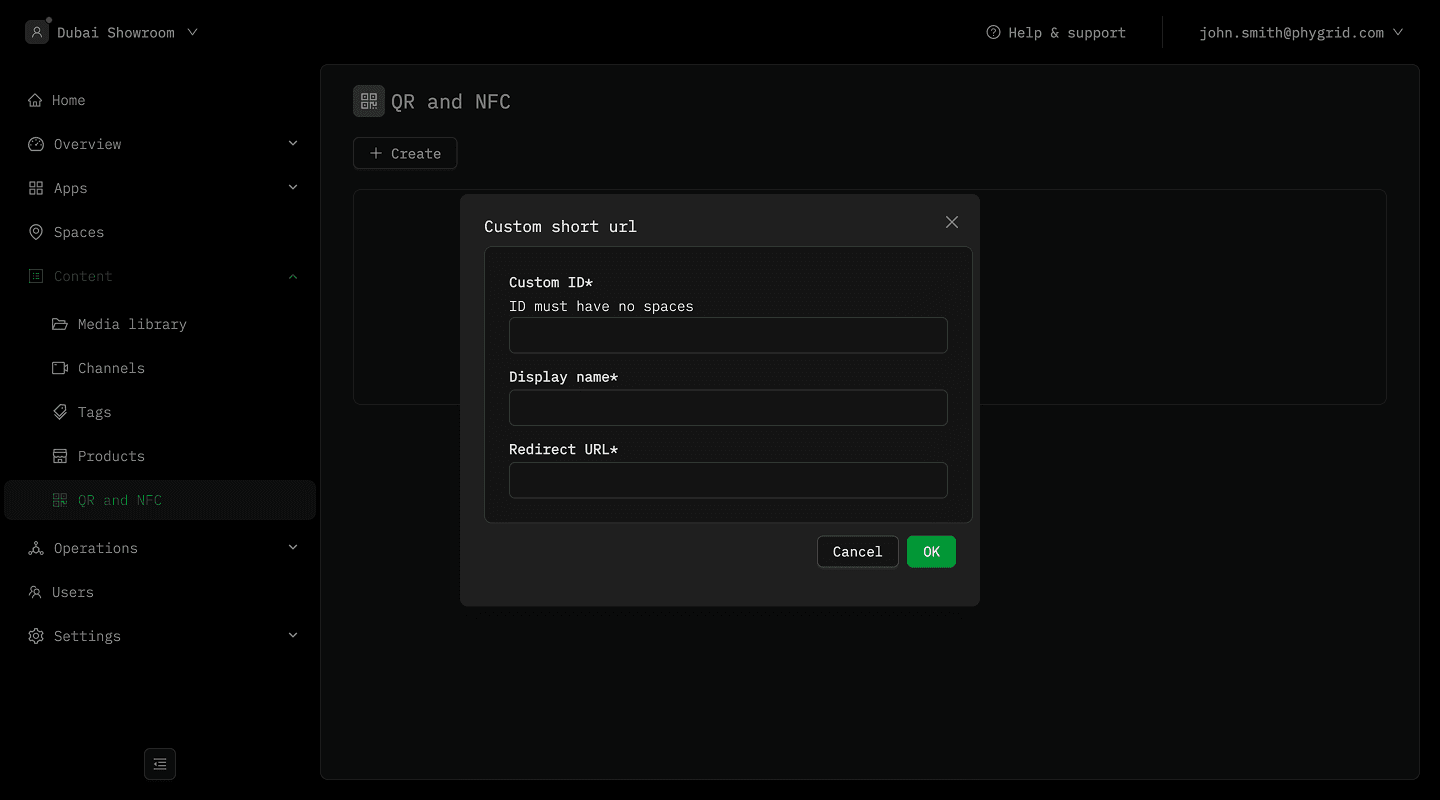The image size is (1440, 800).
Task: Click the Users icon in sidebar
Action: point(36,592)
